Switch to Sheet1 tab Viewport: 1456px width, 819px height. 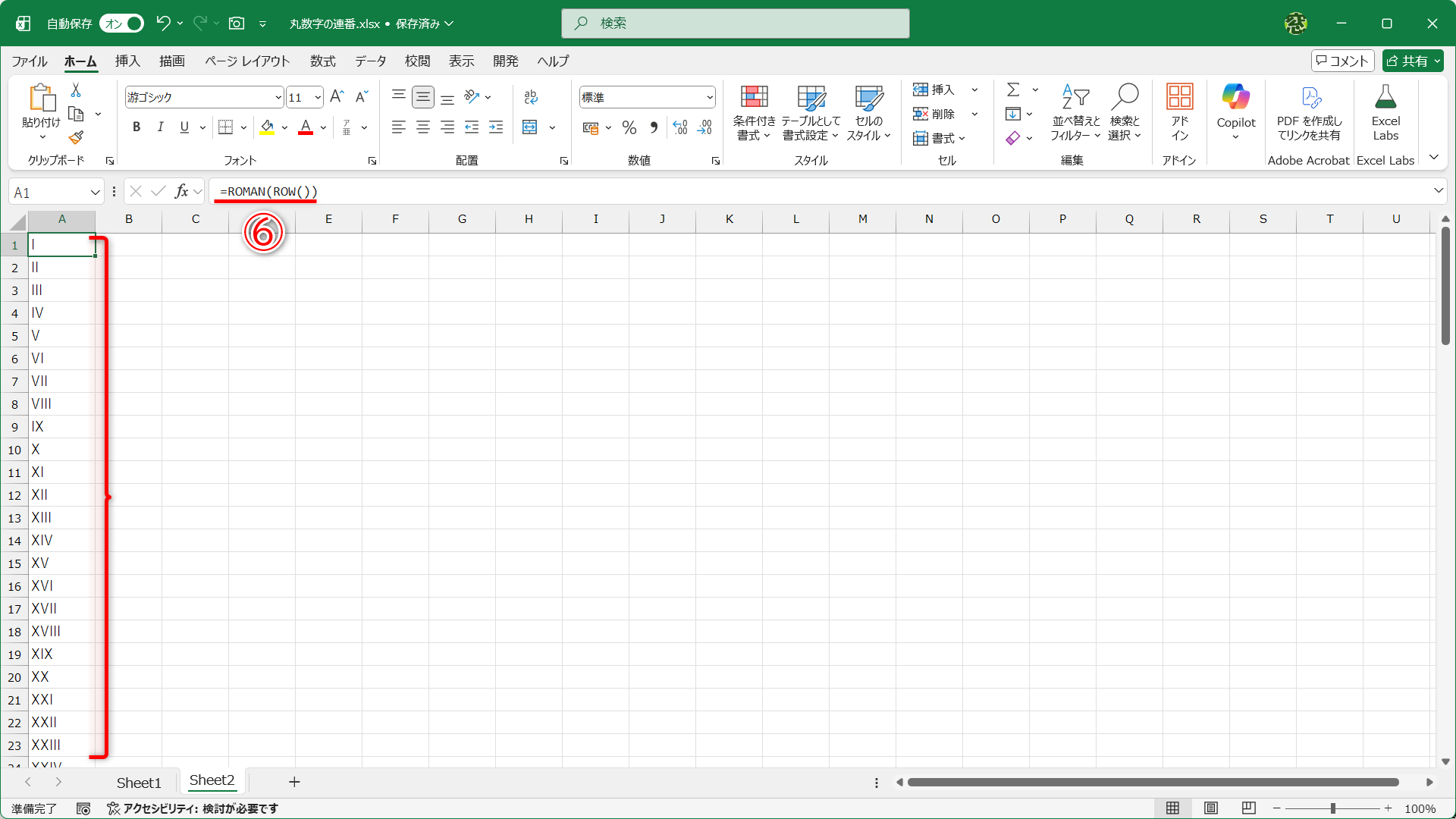[139, 782]
